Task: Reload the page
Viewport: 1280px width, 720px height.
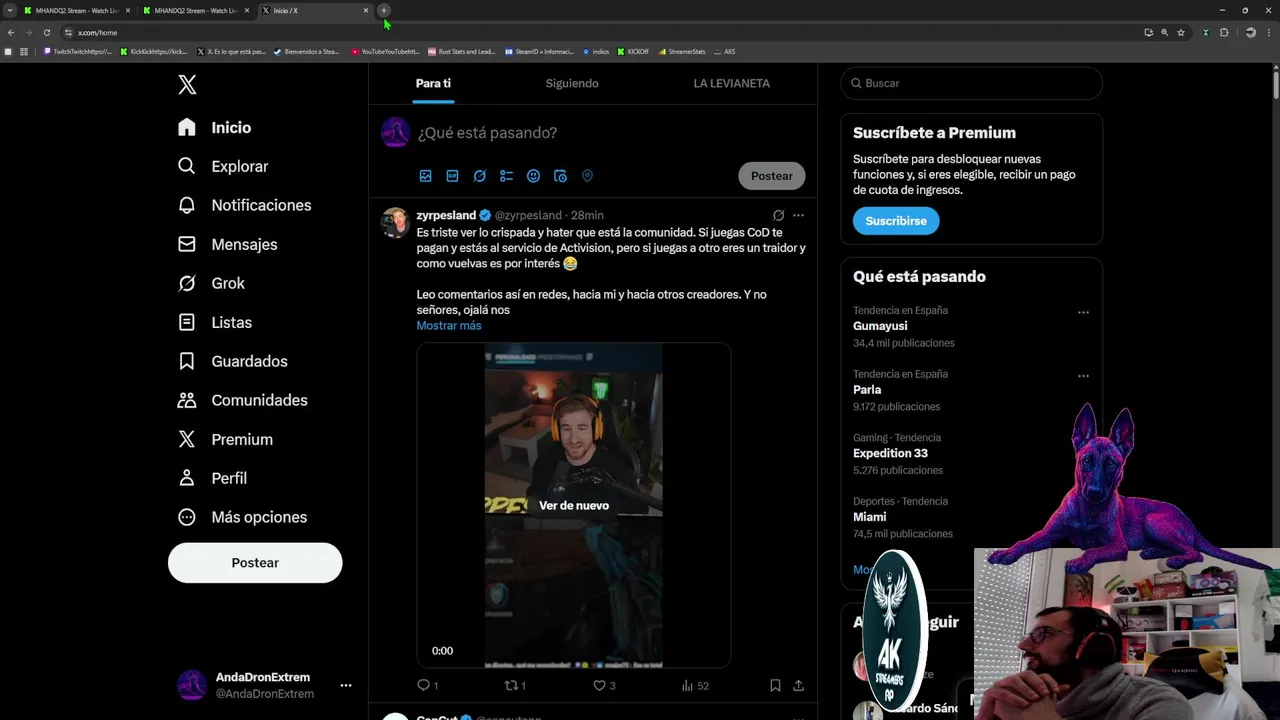Action: [46, 32]
